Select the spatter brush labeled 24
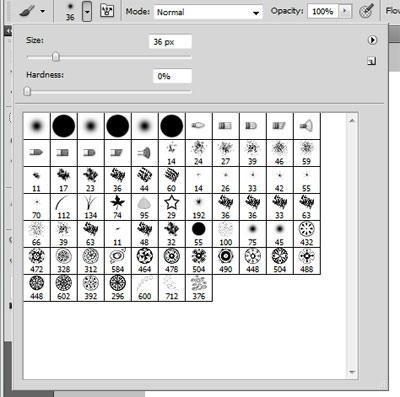This screenshot has width=400, height=397. tap(199, 153)
